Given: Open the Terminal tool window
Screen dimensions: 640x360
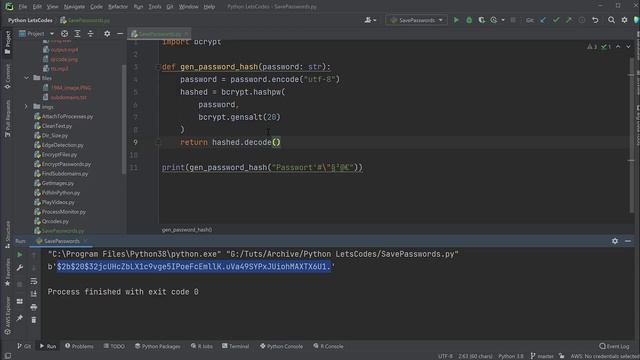Looking at the screenshot, I should tap(236, 346).
